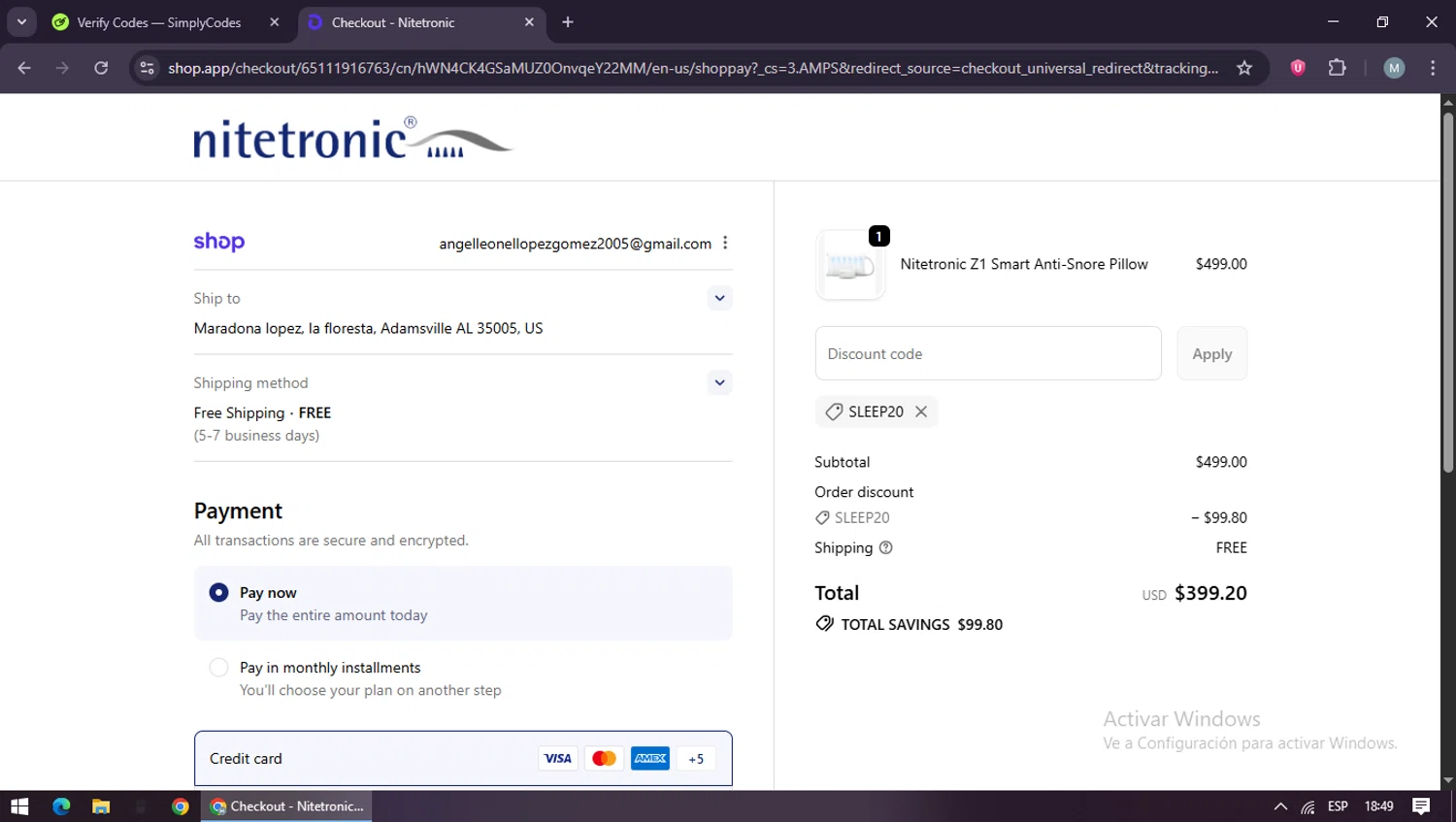The height and width of the screenshot is (822, 1456).
Task: Select Pay in monthly installments option
Action: (219, 668)
